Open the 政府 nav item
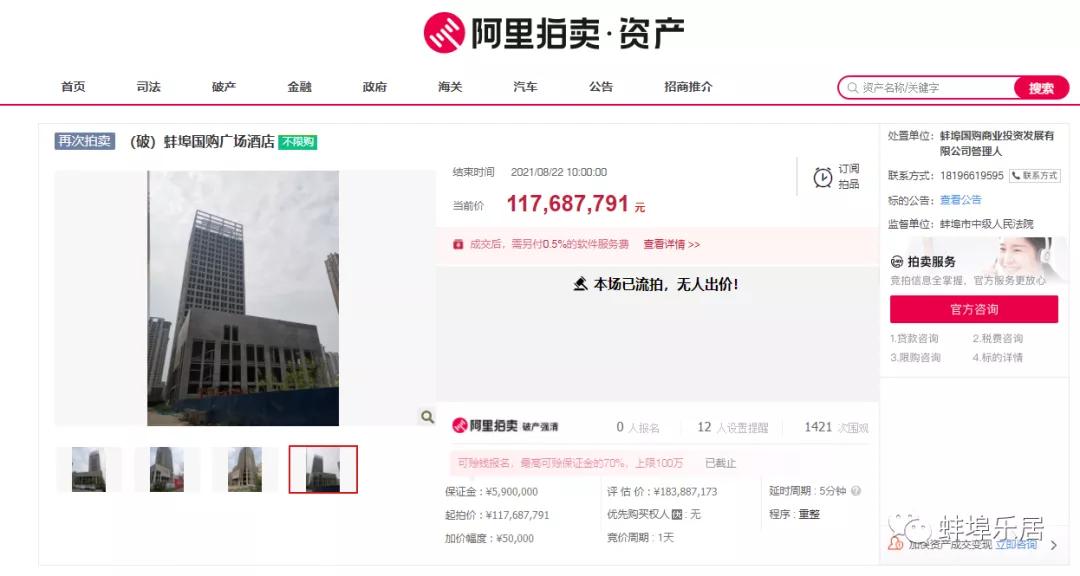The width and height of the screenshot is (1080, 576). tap(375, 87)
